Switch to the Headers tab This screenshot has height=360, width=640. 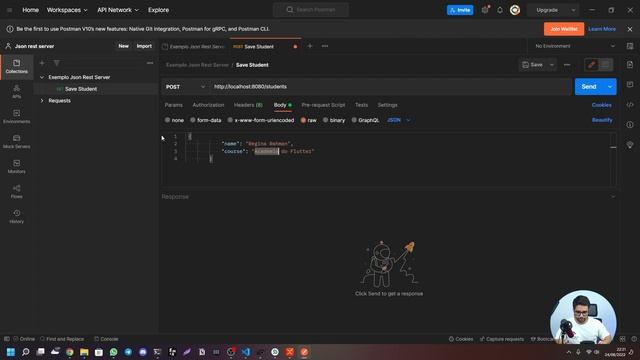click(248, 105)
